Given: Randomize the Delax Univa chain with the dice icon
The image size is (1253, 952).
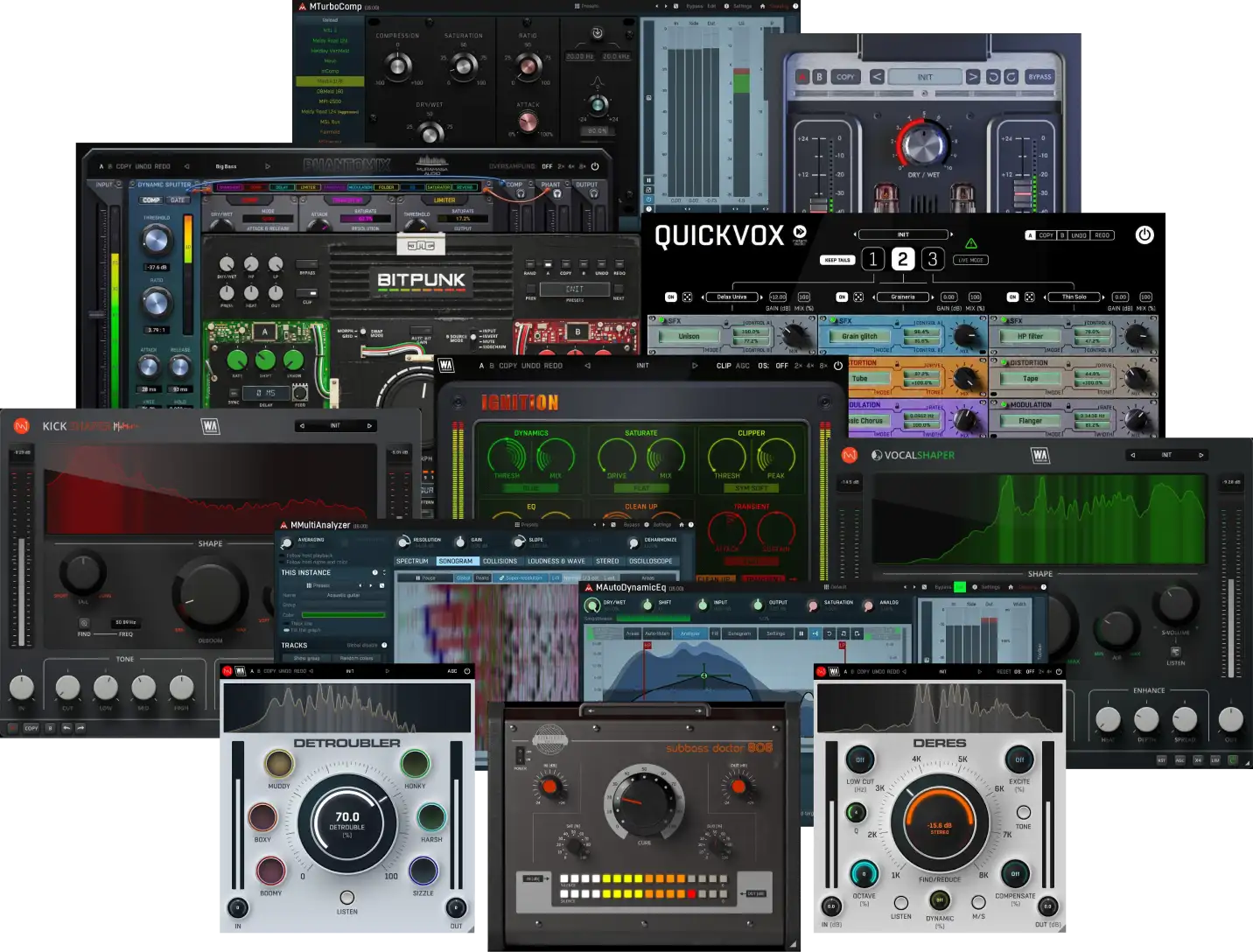Looking at the screenshot, I should pyautogui.click(x=688, y=297).
